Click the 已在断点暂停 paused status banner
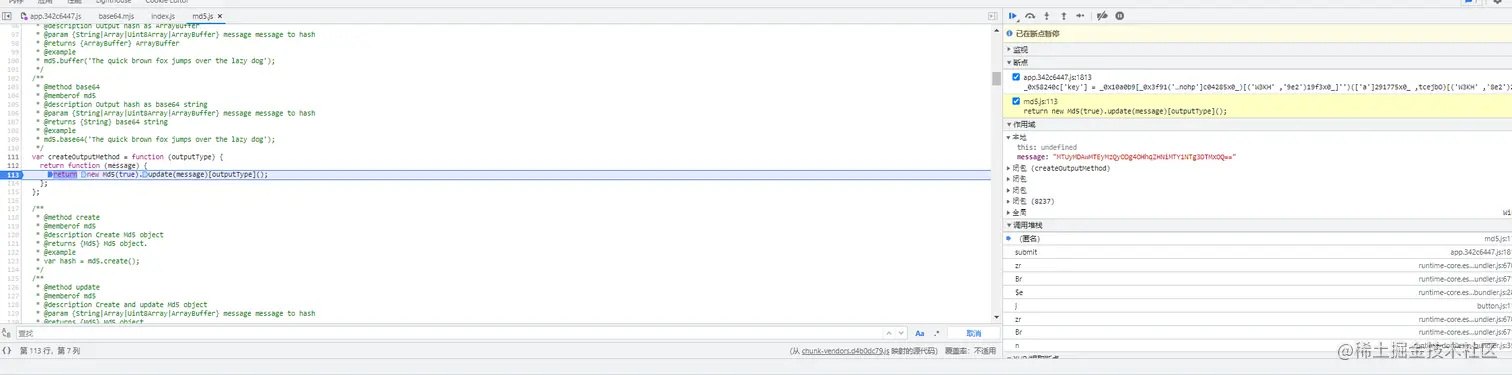 (1258, 33)
